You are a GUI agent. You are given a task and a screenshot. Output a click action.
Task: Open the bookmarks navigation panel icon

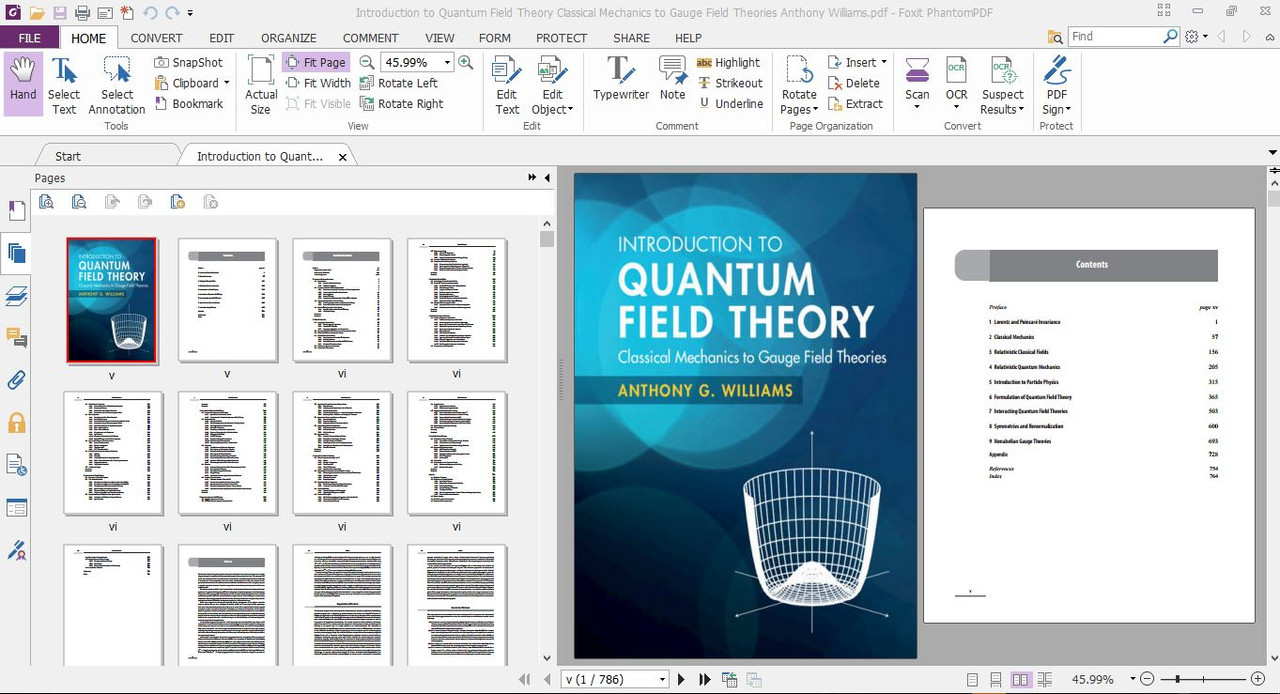point(16,211)
